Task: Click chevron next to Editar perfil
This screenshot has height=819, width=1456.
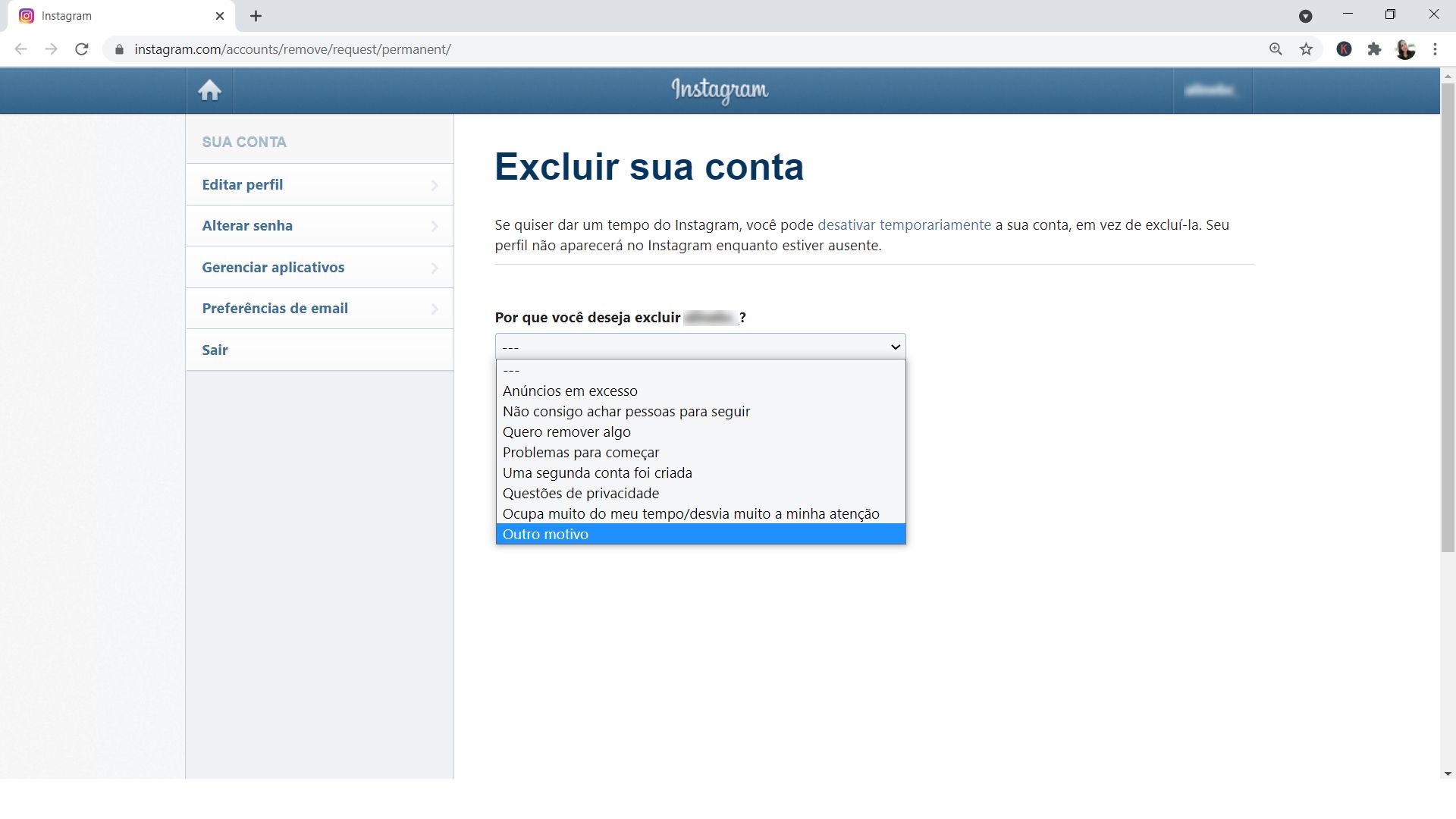Action: pyautogui.click(x=435, y=185)
